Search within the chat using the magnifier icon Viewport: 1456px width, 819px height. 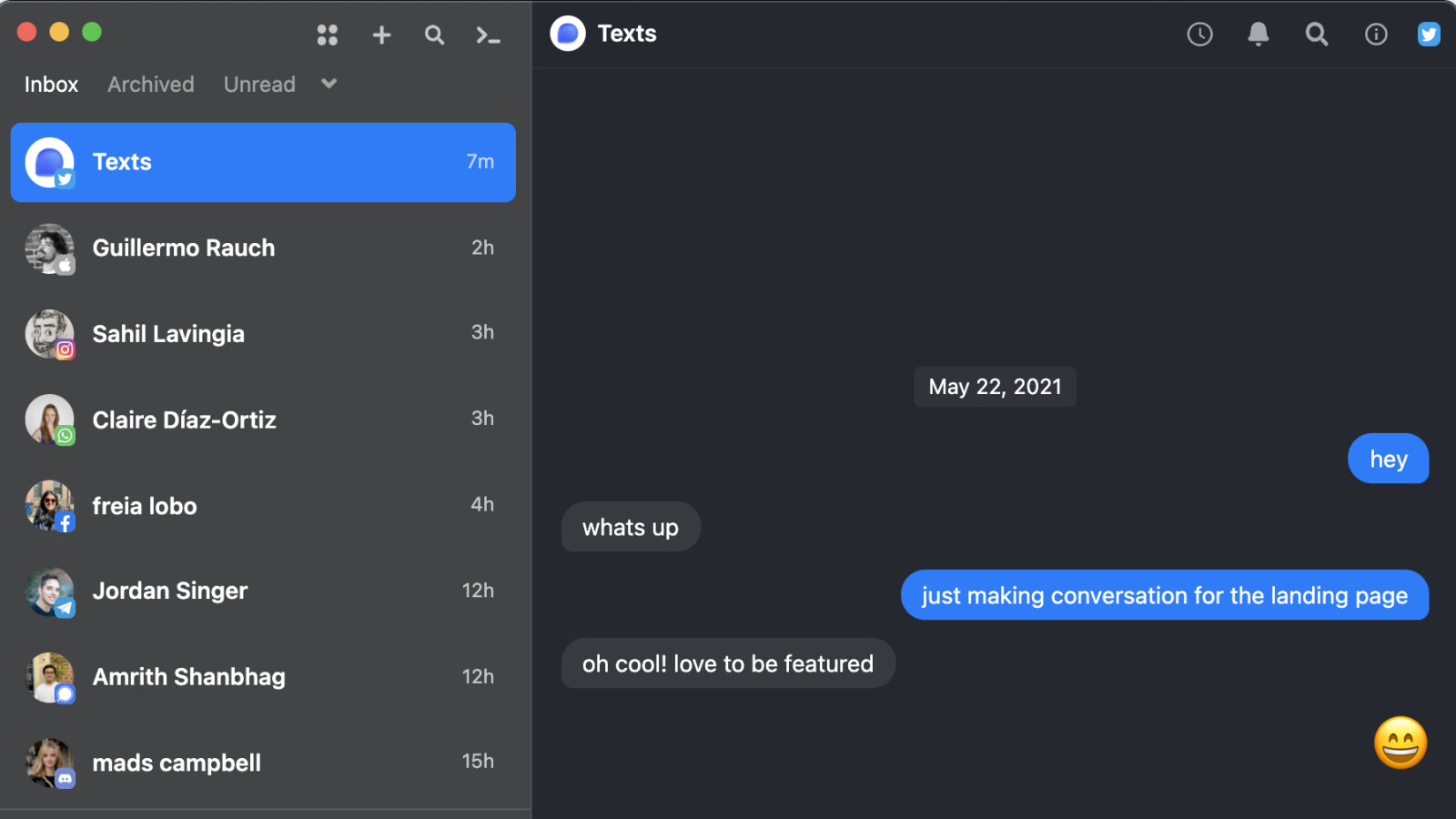(x=1317, y=35)
